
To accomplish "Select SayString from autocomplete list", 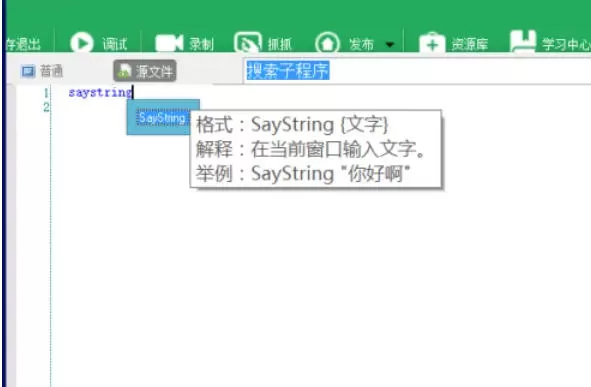I will 162,118.
